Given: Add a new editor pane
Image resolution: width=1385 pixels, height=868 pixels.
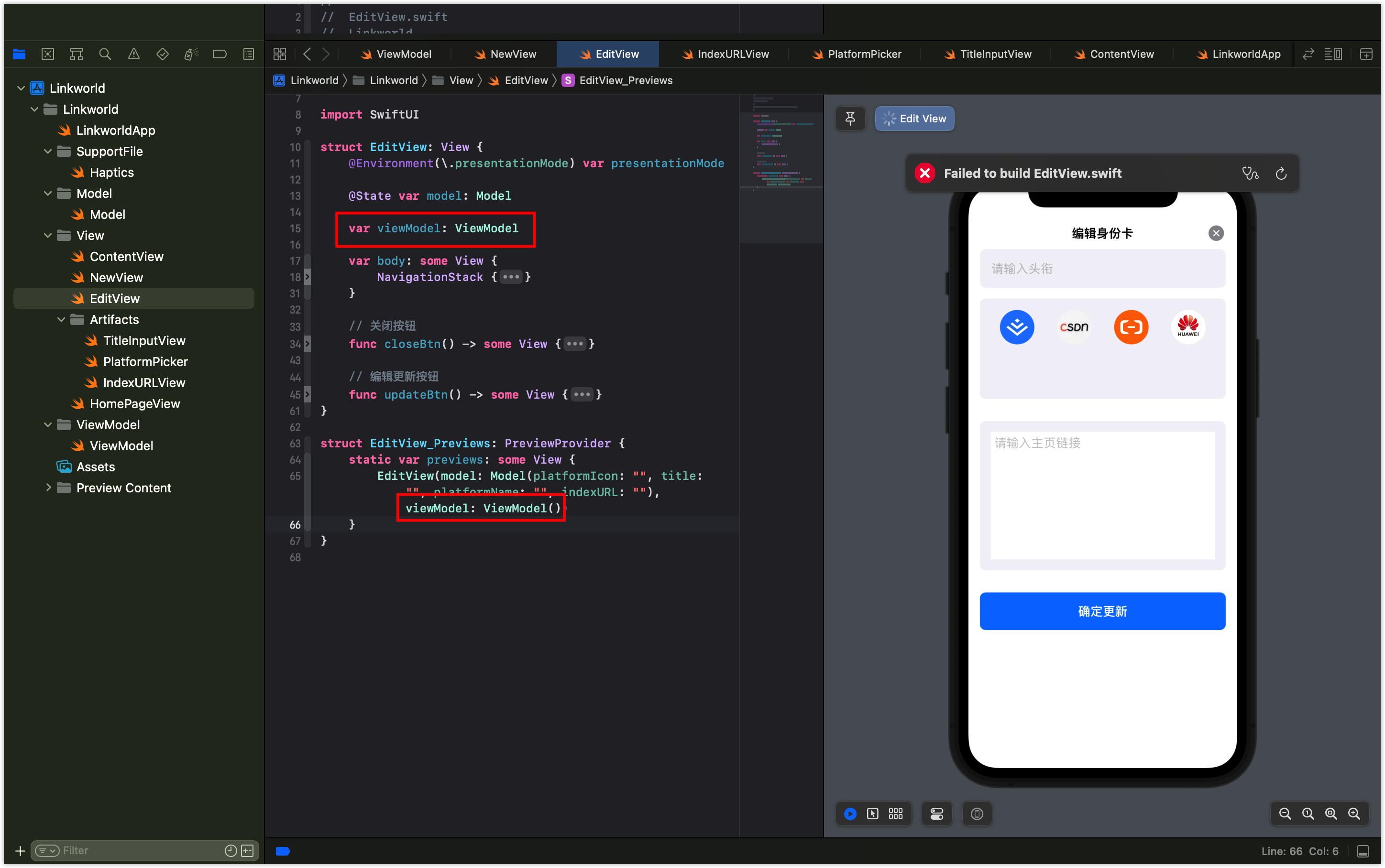Looking at the screenshot, I should 1366,54.
